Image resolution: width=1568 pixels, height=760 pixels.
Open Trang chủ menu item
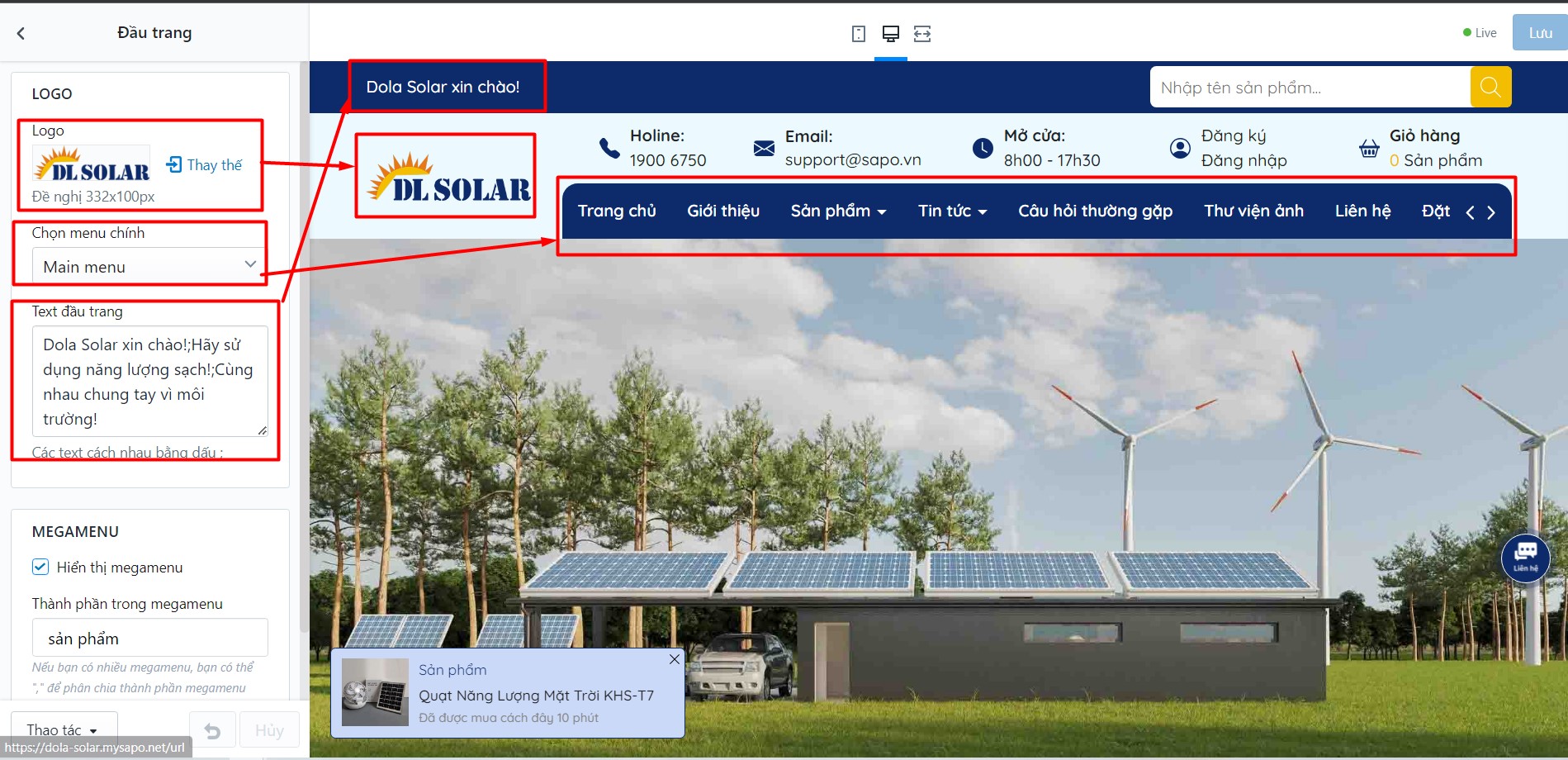pyautogui.click(x=617, y=211)
